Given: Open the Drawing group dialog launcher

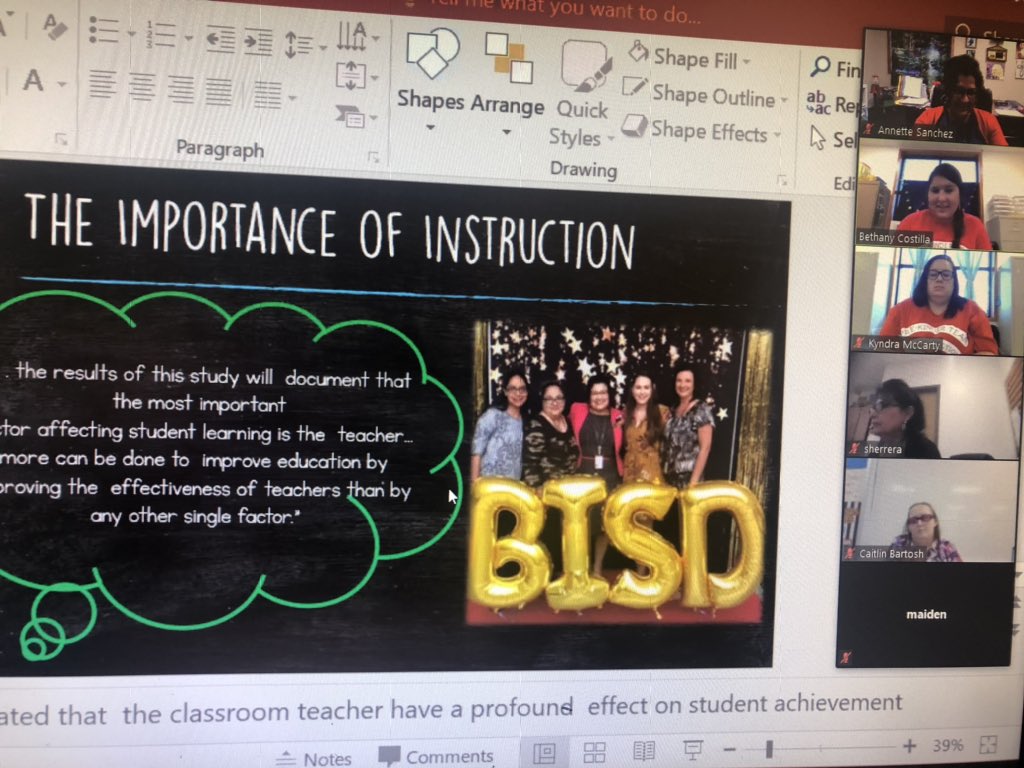Looking at the screenshot, I should click(x=782, y=180).
